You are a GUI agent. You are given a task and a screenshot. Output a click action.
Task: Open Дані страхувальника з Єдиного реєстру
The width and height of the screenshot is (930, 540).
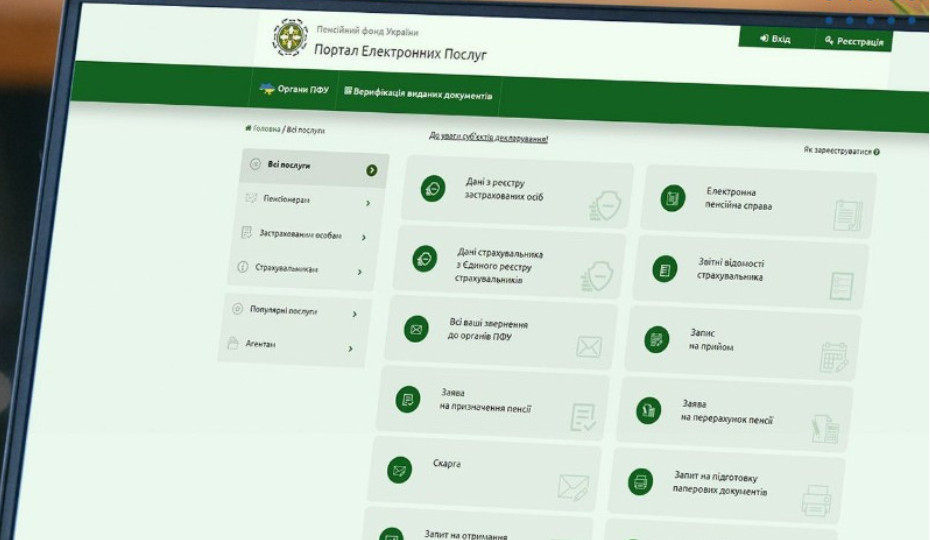point(509,262)
